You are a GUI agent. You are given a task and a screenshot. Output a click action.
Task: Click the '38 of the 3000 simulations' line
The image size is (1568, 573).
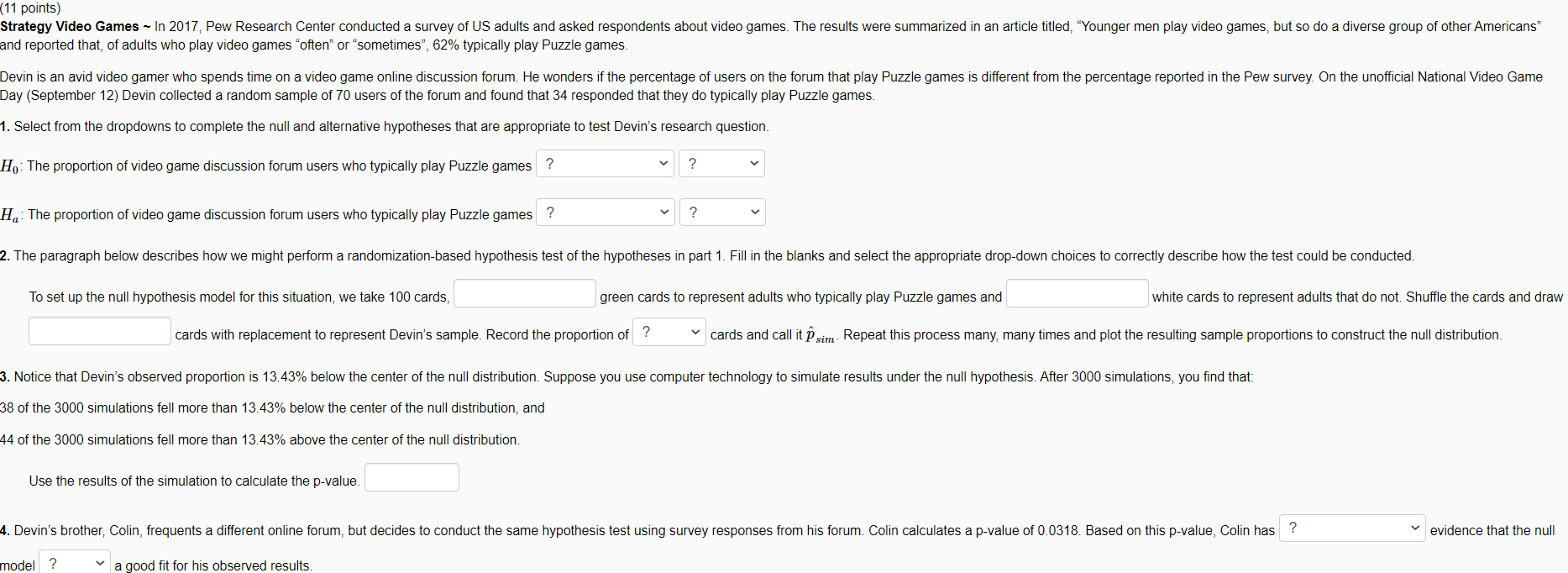[x=272, y=407]
